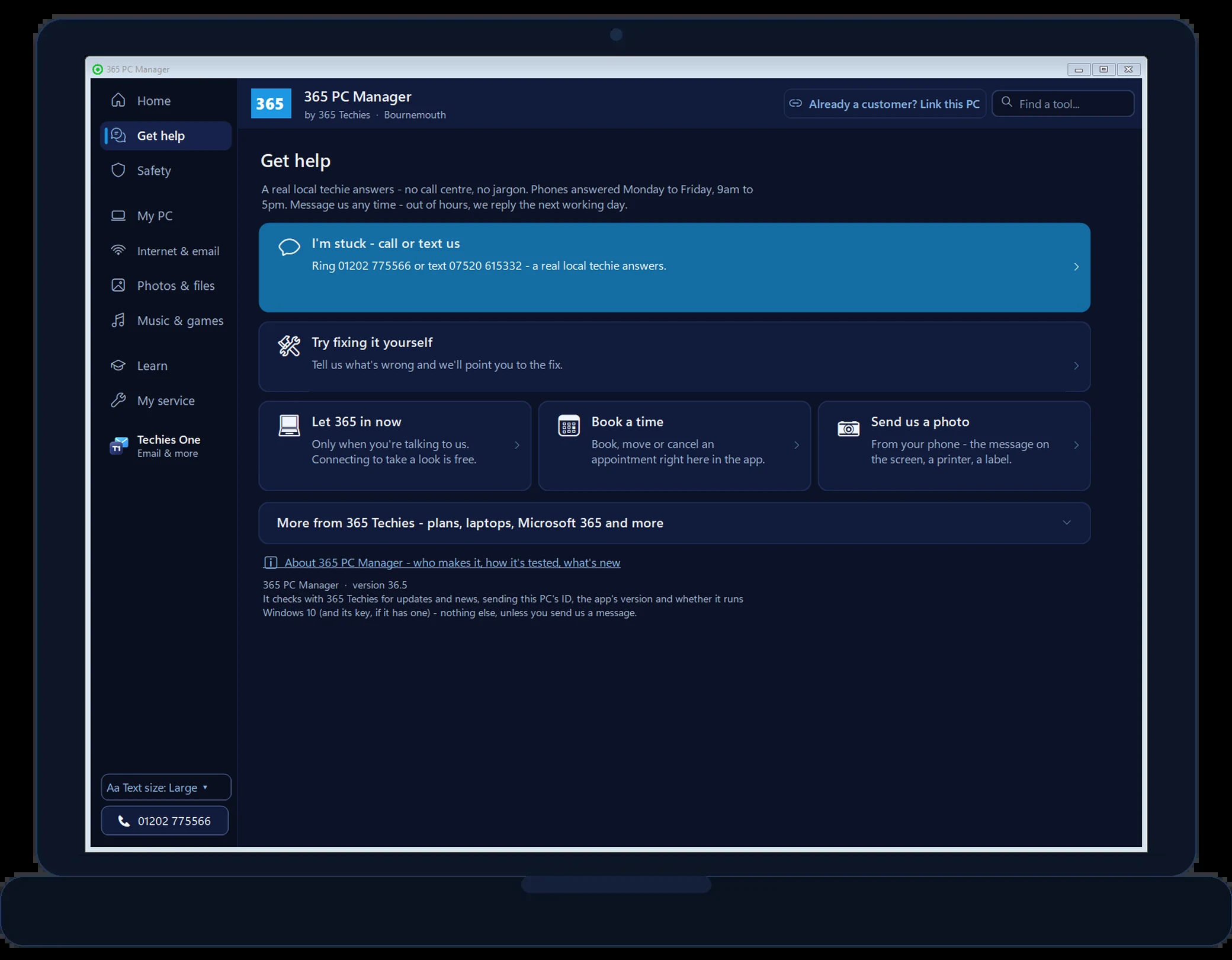The height and width of the screenshot is (960, 1232).
Task: Click Already a customer? Link this PC
Action: pos(885,104)
